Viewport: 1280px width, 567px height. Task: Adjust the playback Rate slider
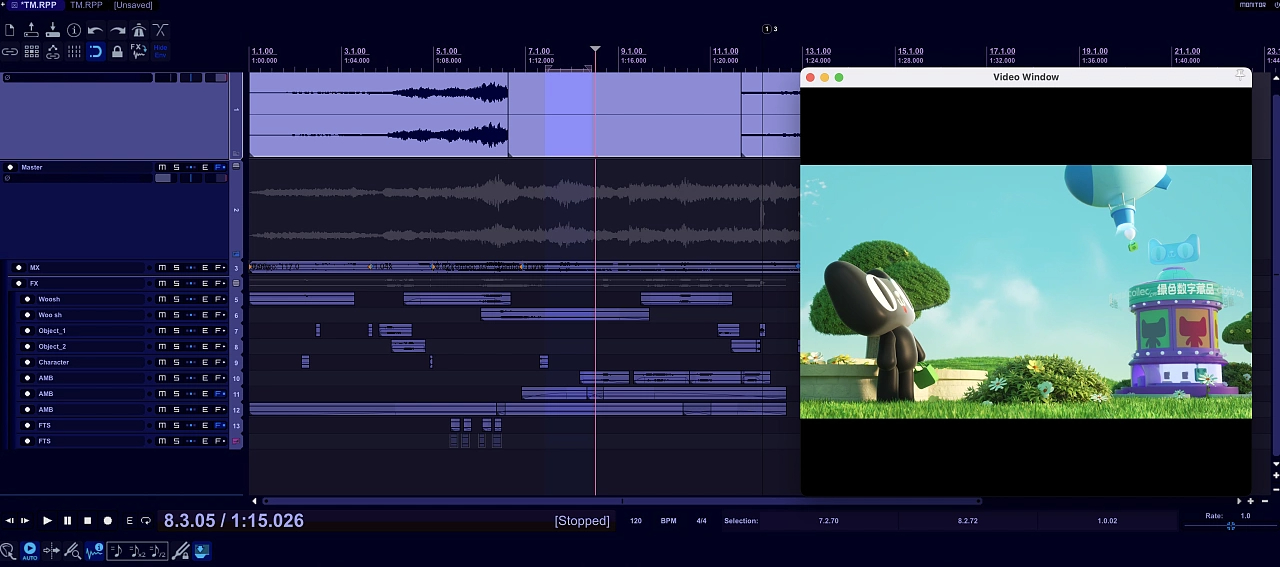point(1231,526)
